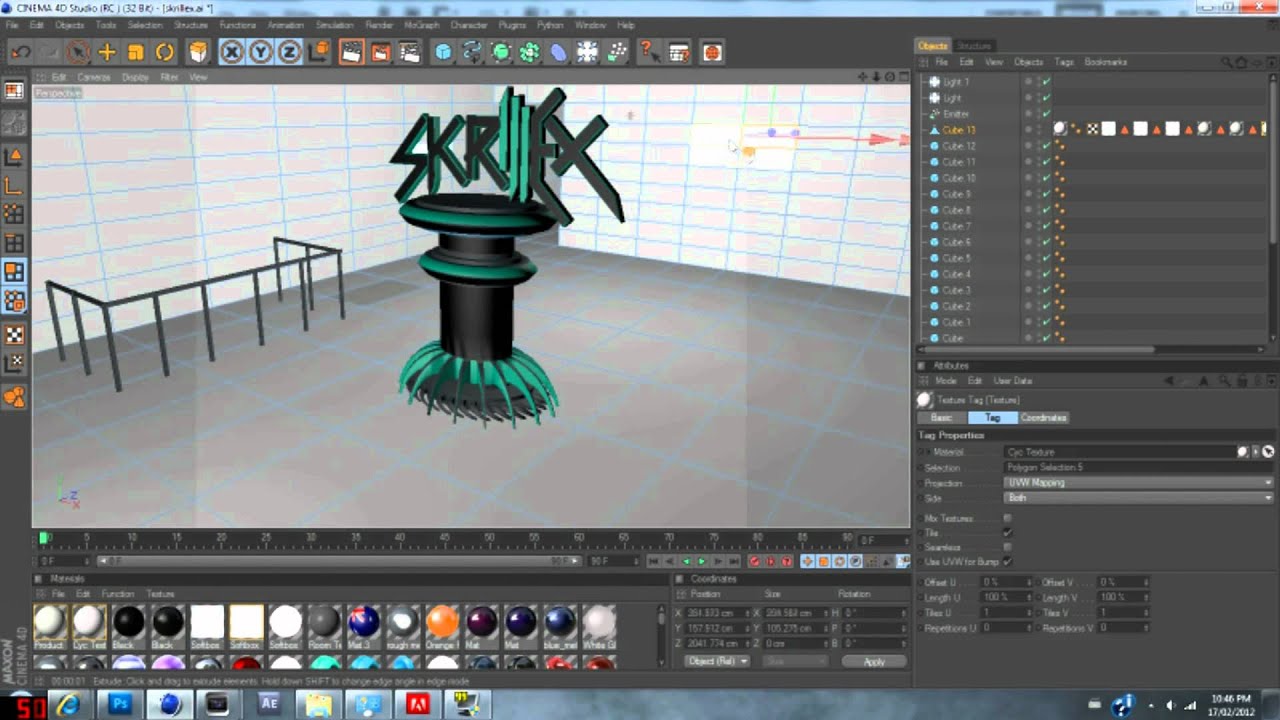Open the Object (Rel) dropdown
The width and height of the screenshot is (1280, 720).
tap(716, 662)
